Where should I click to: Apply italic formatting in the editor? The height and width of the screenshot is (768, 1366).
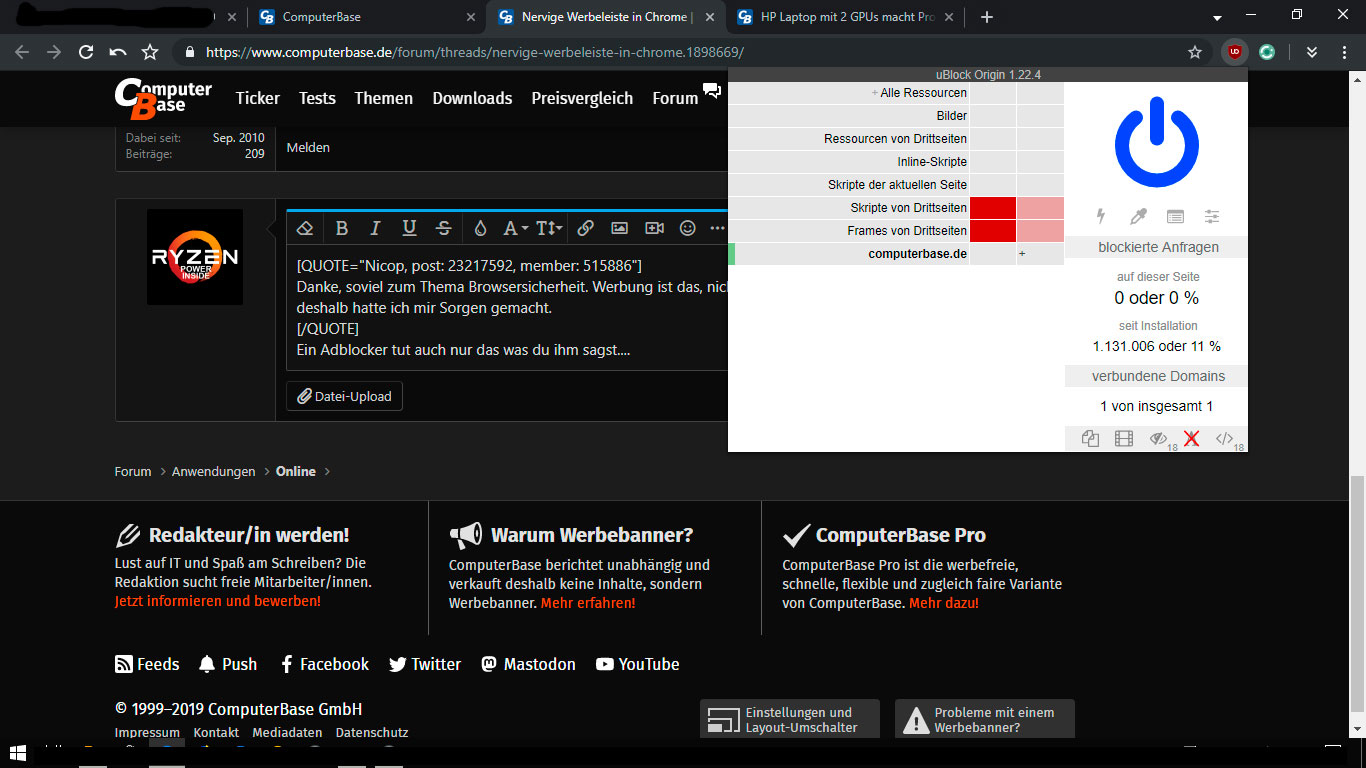[x=375, y=228]
